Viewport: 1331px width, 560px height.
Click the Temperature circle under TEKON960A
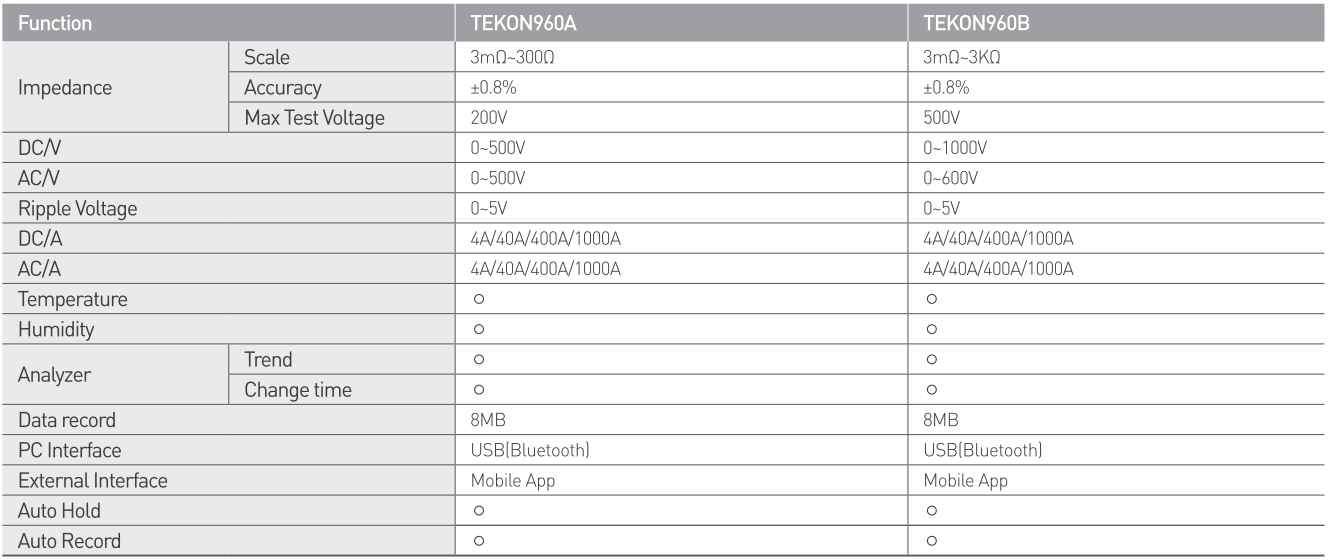click(x=478, y=299)
